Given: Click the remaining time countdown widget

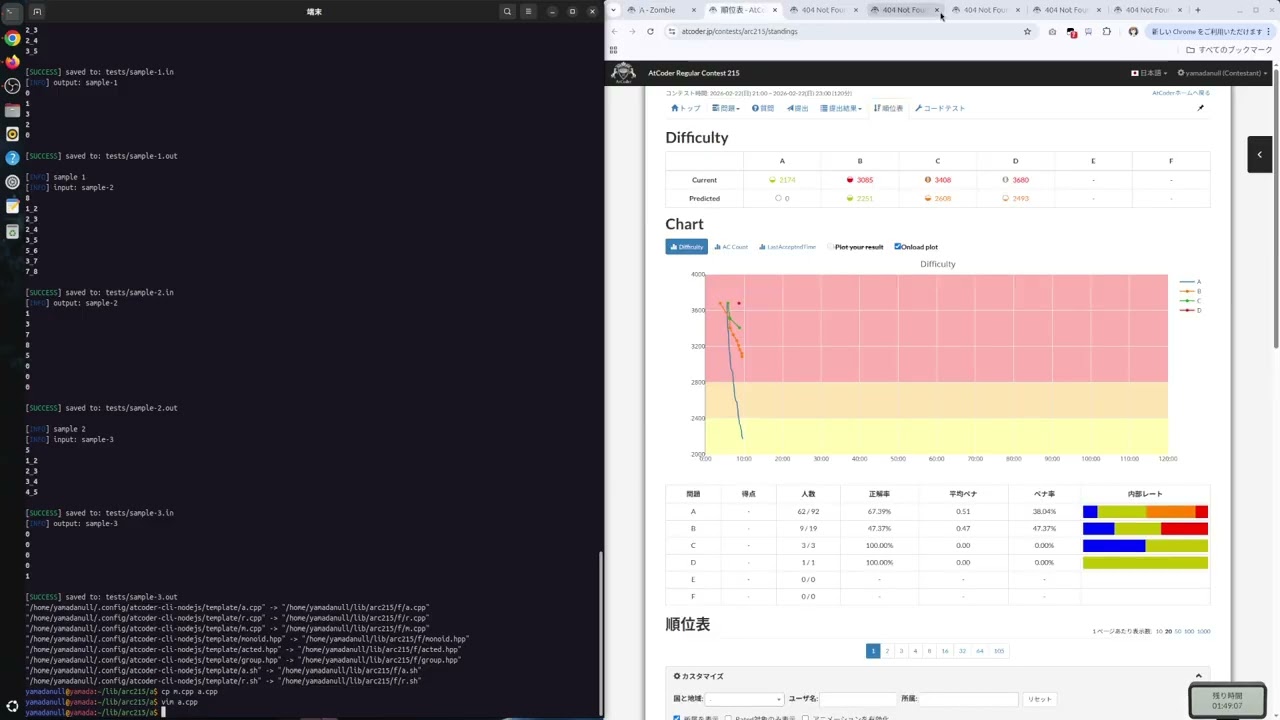Looking at the screenshot, I should tap(1227, 700).
